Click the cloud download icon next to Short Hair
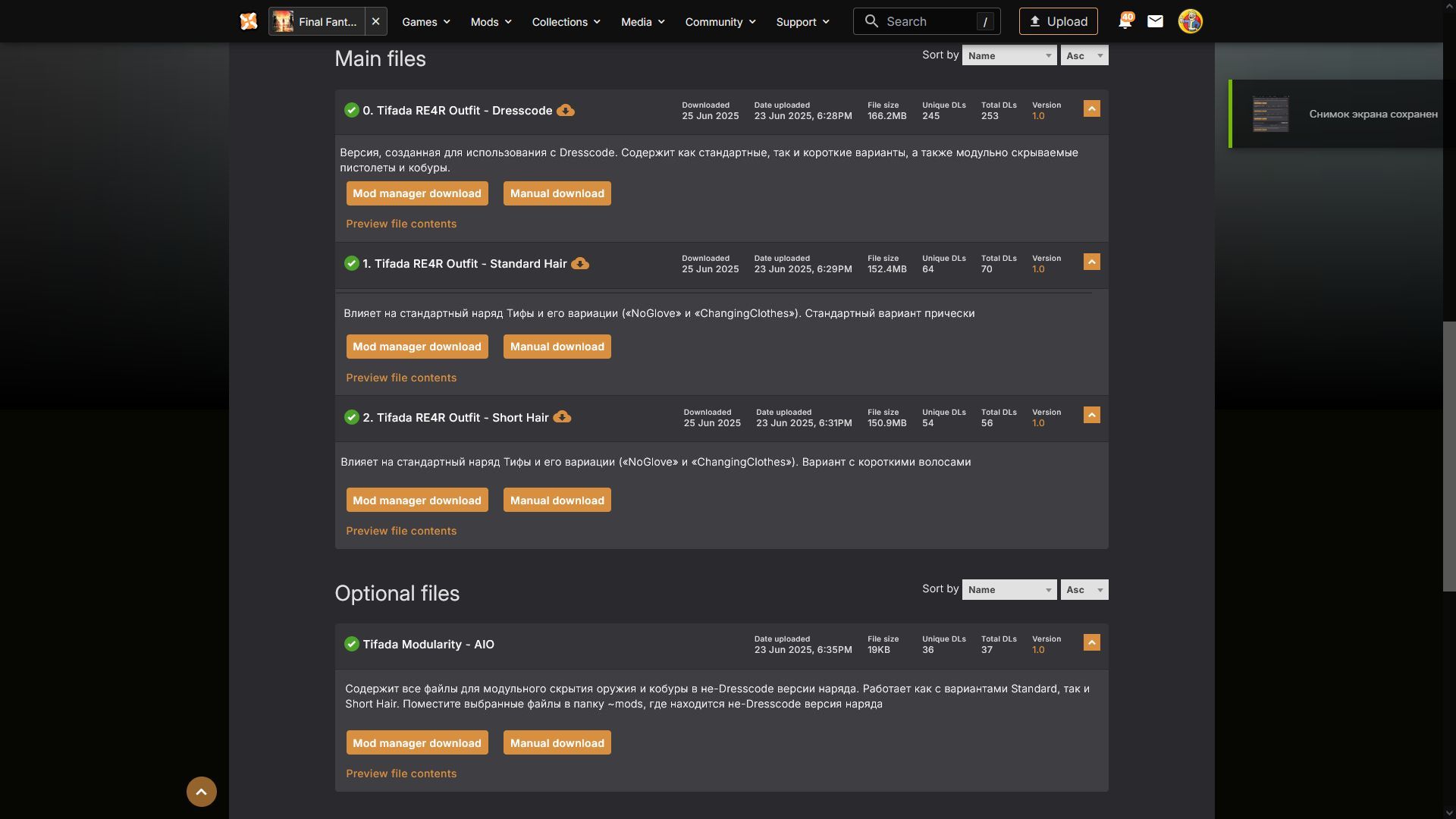 pyautogui.click(x=562, y=417)
